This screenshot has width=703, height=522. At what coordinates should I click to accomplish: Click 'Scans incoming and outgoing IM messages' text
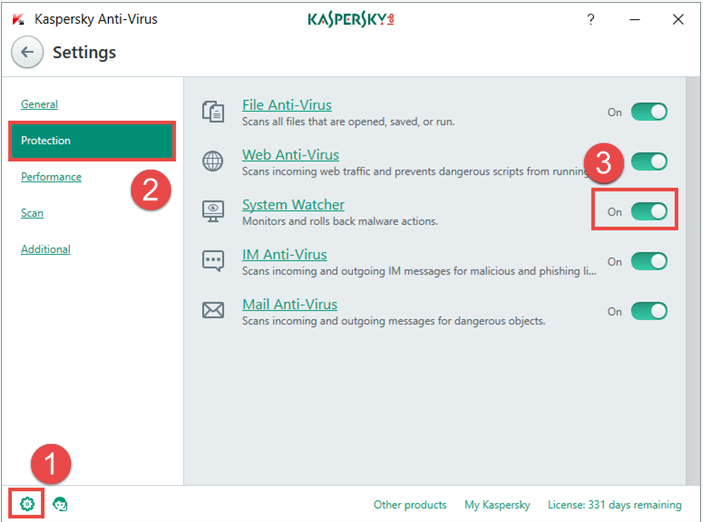point(419,271)
